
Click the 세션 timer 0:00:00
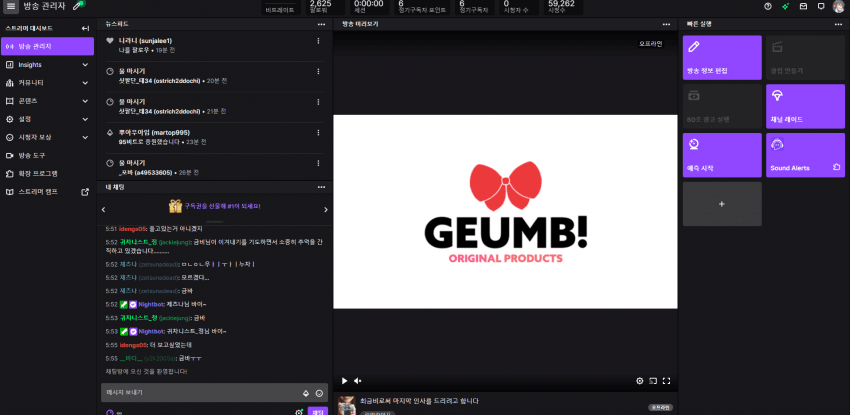click(369, 7)
